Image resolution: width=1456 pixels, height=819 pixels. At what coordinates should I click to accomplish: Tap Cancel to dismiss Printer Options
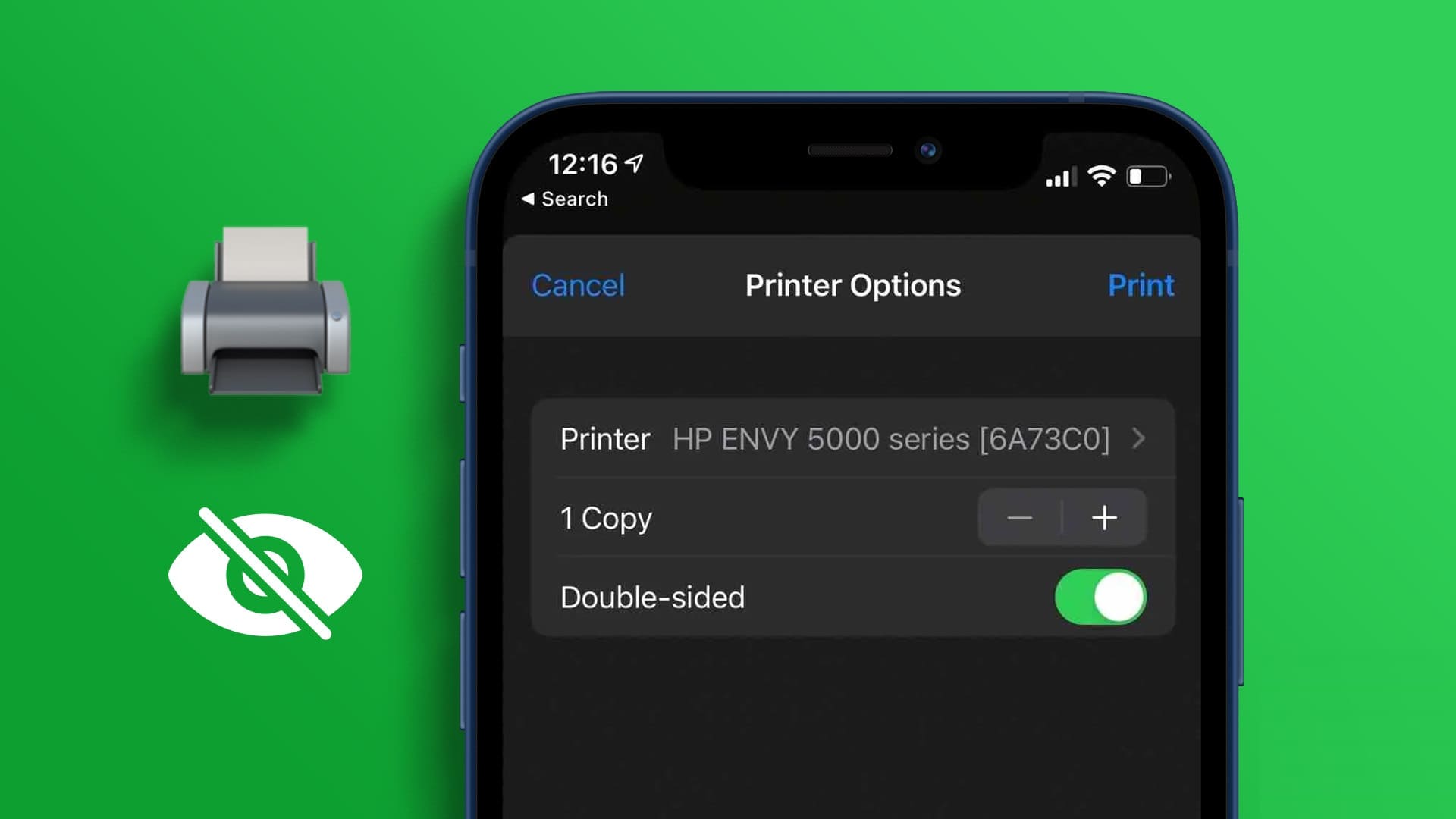577,285
